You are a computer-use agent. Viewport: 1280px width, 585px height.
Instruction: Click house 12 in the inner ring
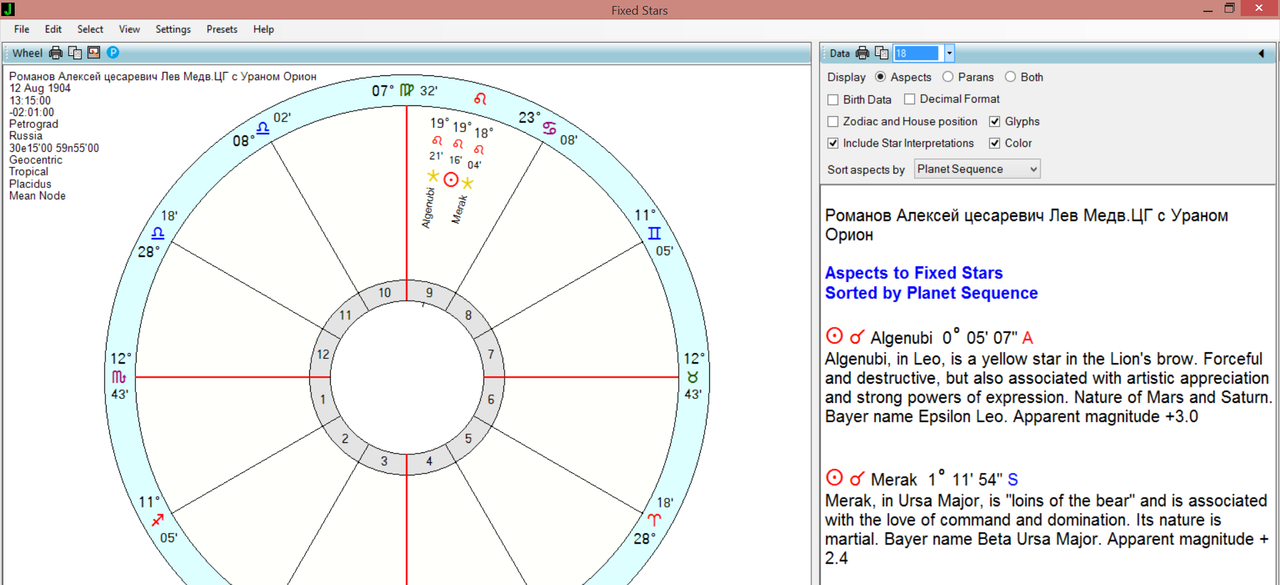tap(323, 355)
